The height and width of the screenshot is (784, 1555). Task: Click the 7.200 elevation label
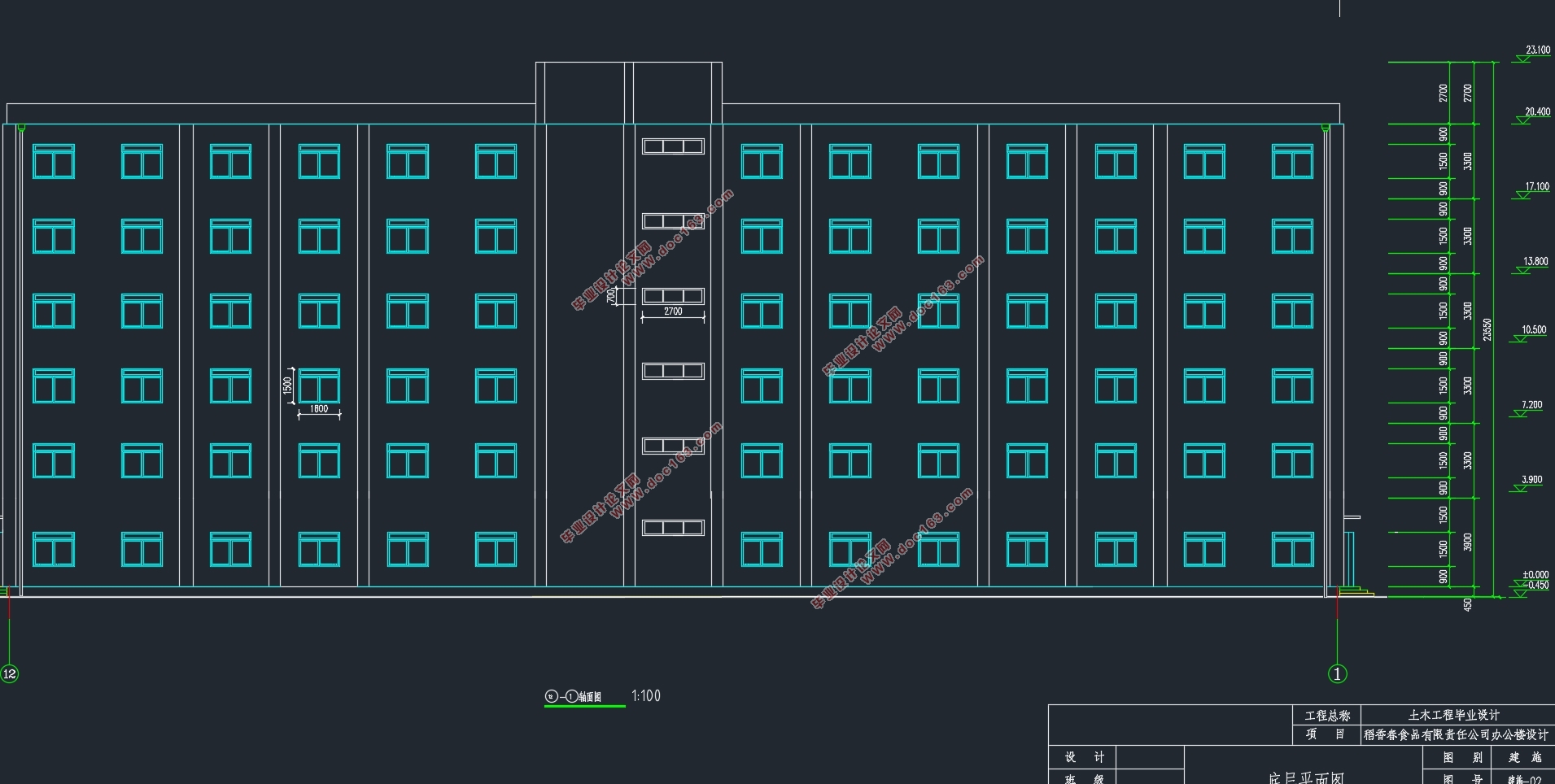pos(1532,405)
